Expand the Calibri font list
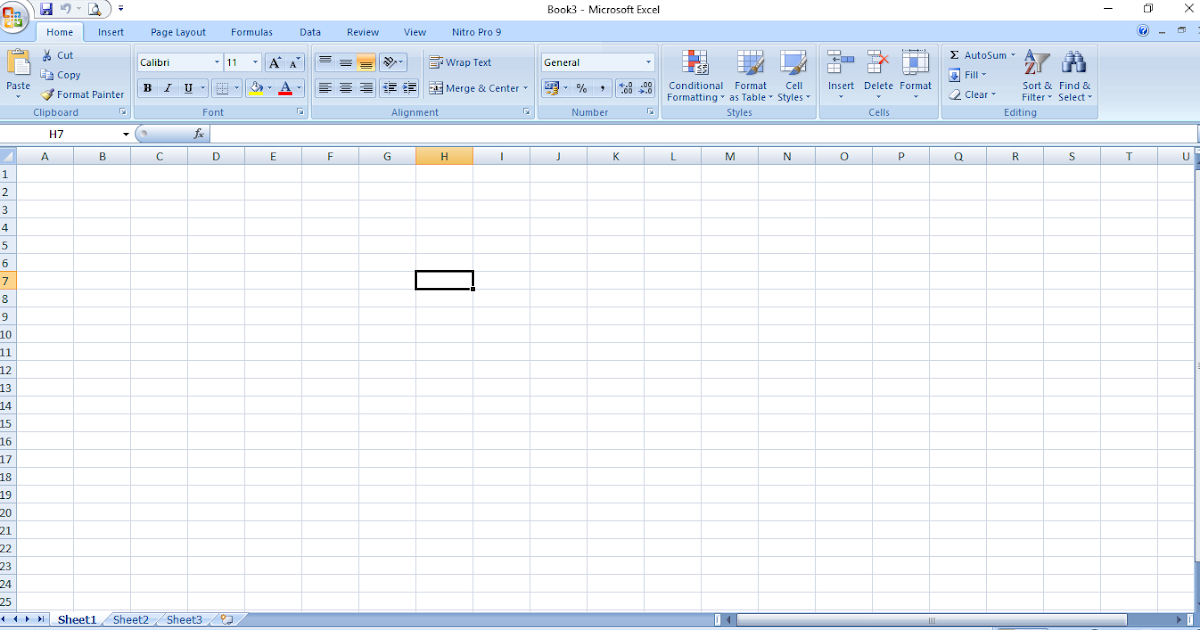The height and width of the screenshot is (630, 1200). [217, 61]
